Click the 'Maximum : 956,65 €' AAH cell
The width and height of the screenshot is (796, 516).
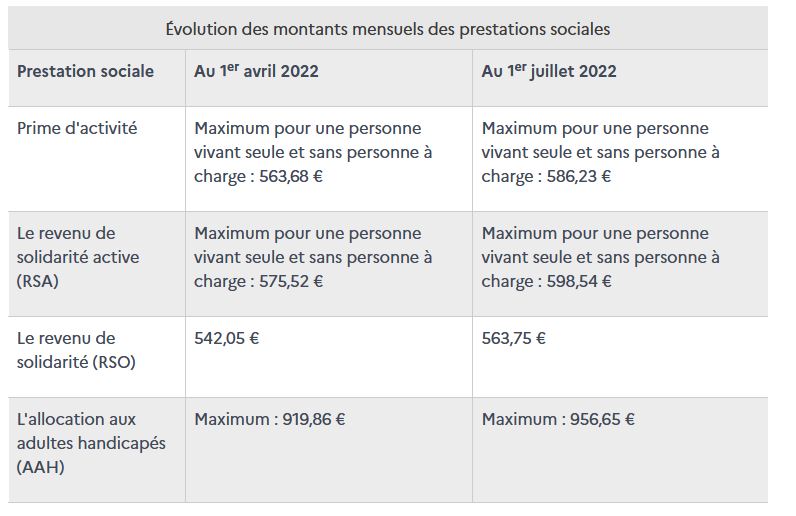point(558,420)
